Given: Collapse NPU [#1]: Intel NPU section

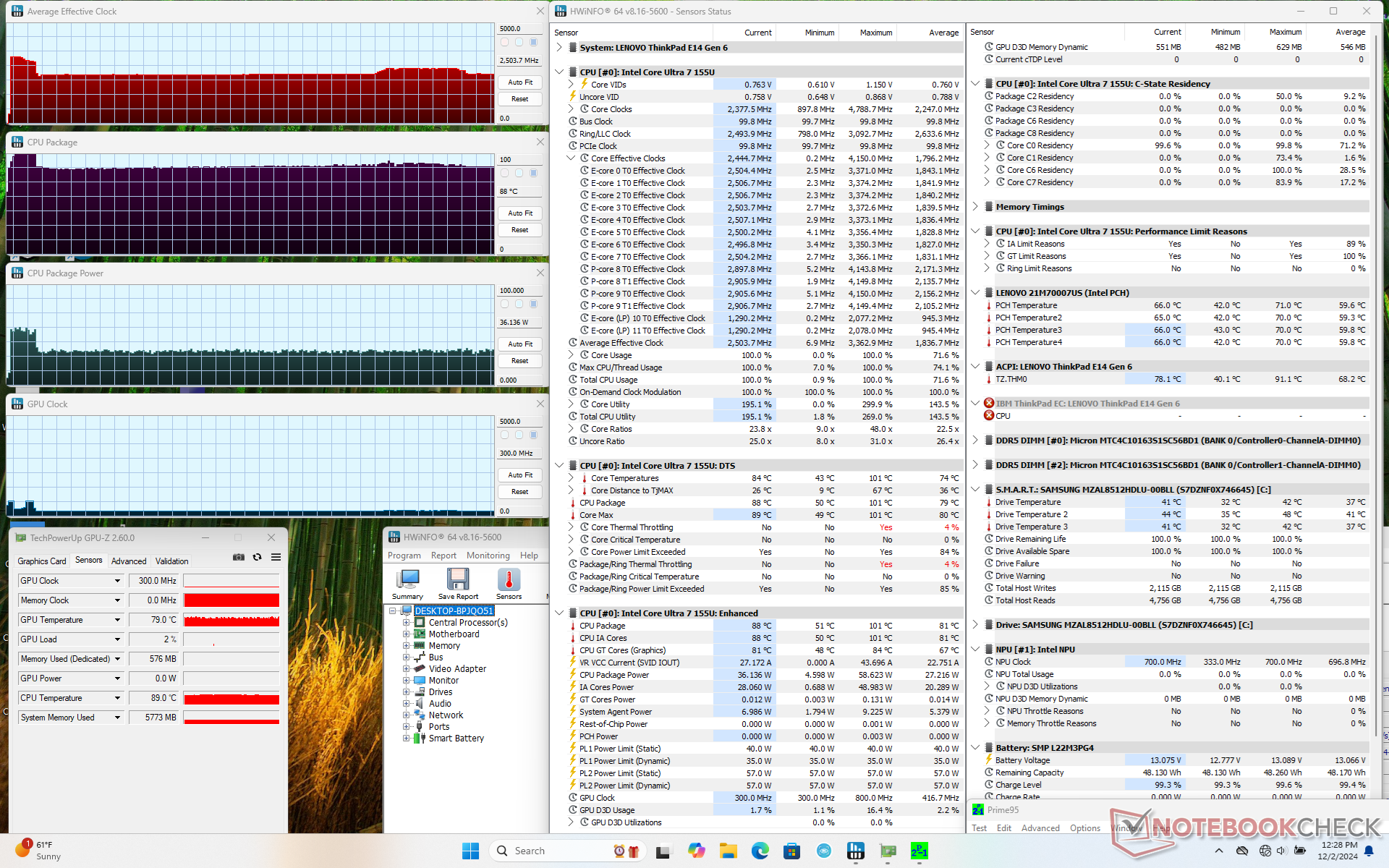Looking at the screenshot, I should [x=975, y=649].
